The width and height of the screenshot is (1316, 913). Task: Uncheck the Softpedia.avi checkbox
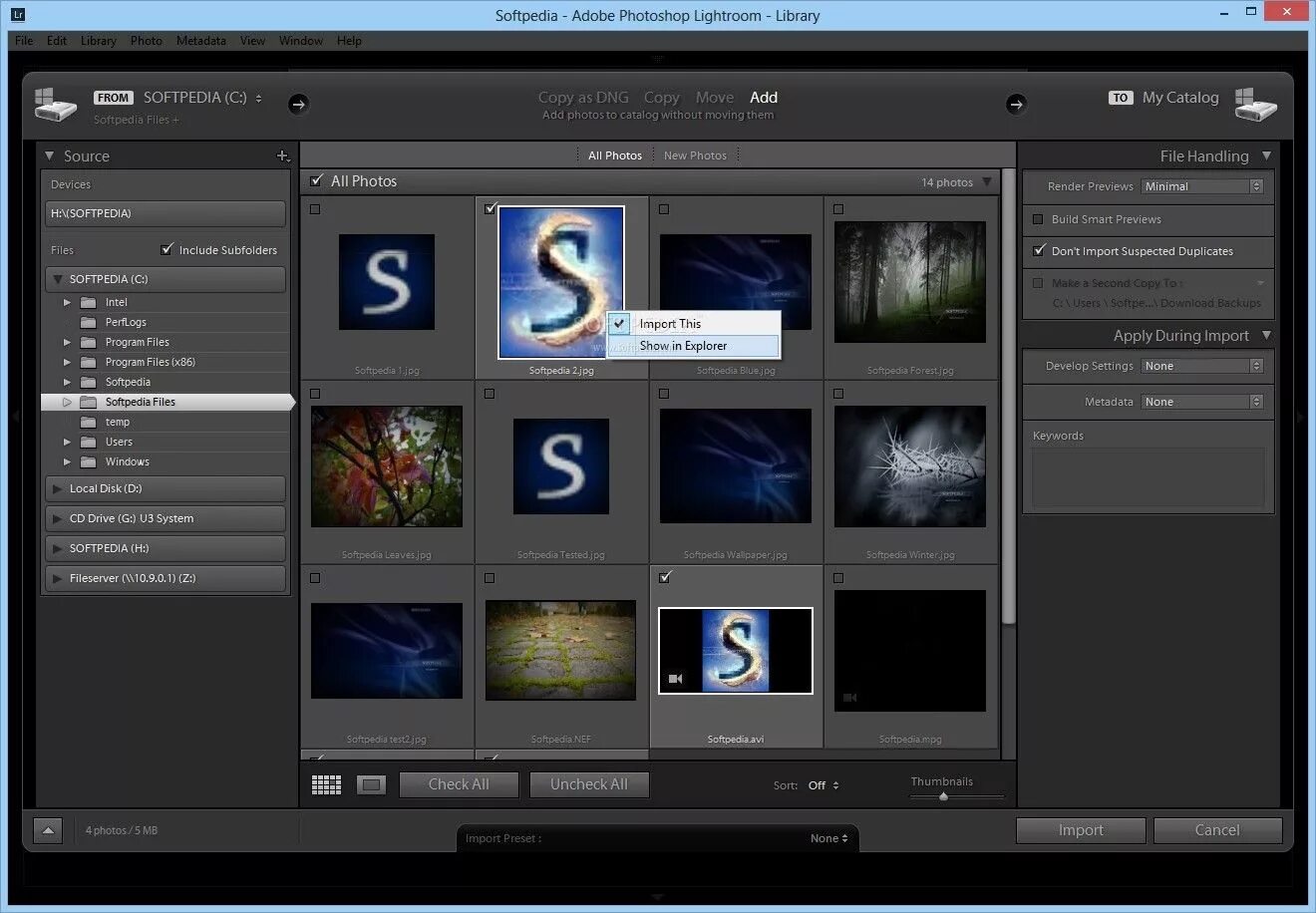(665, 577)
